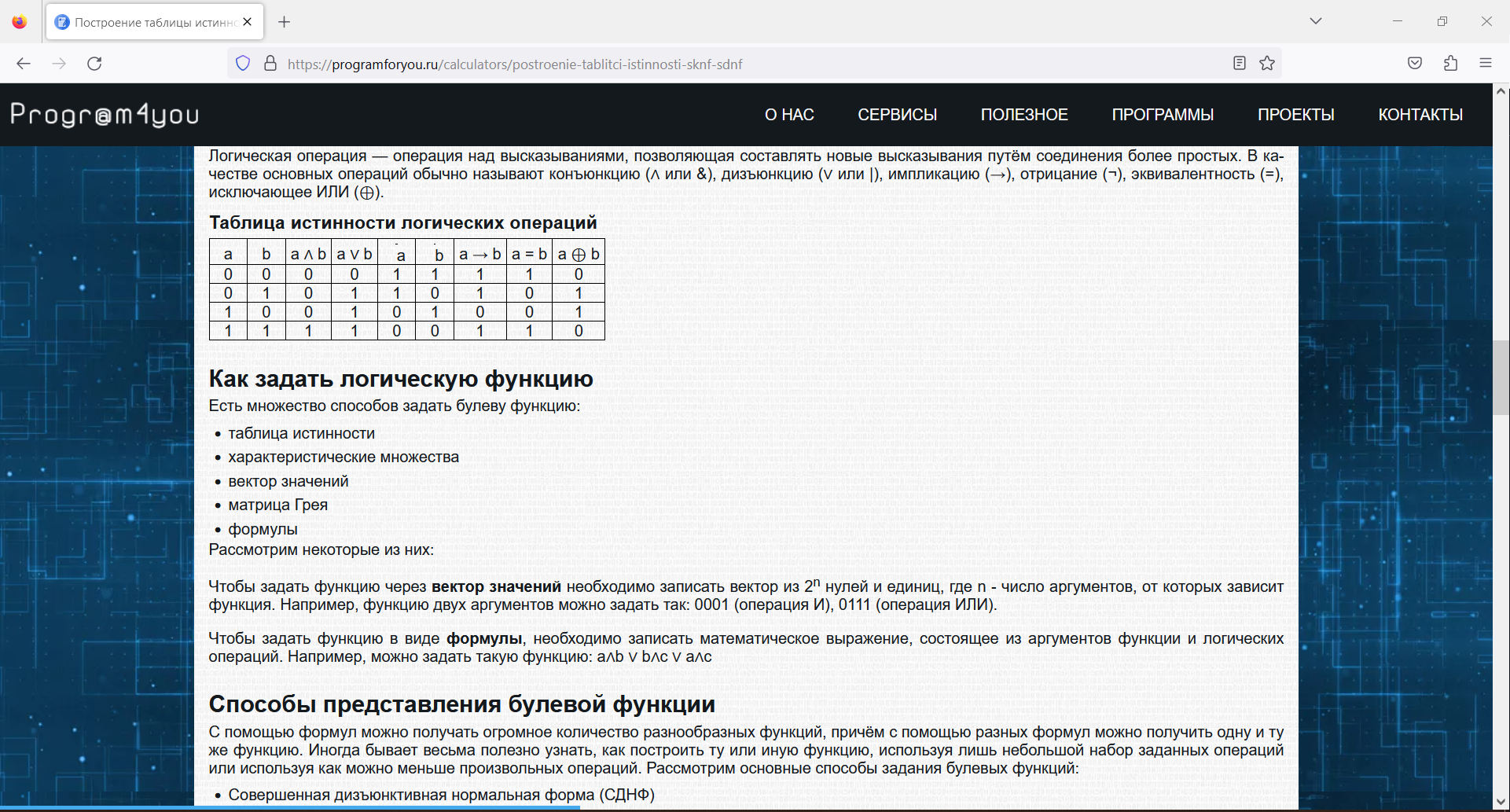
Task: Click the forward navigation arrow
Action: tap(59, 64)
